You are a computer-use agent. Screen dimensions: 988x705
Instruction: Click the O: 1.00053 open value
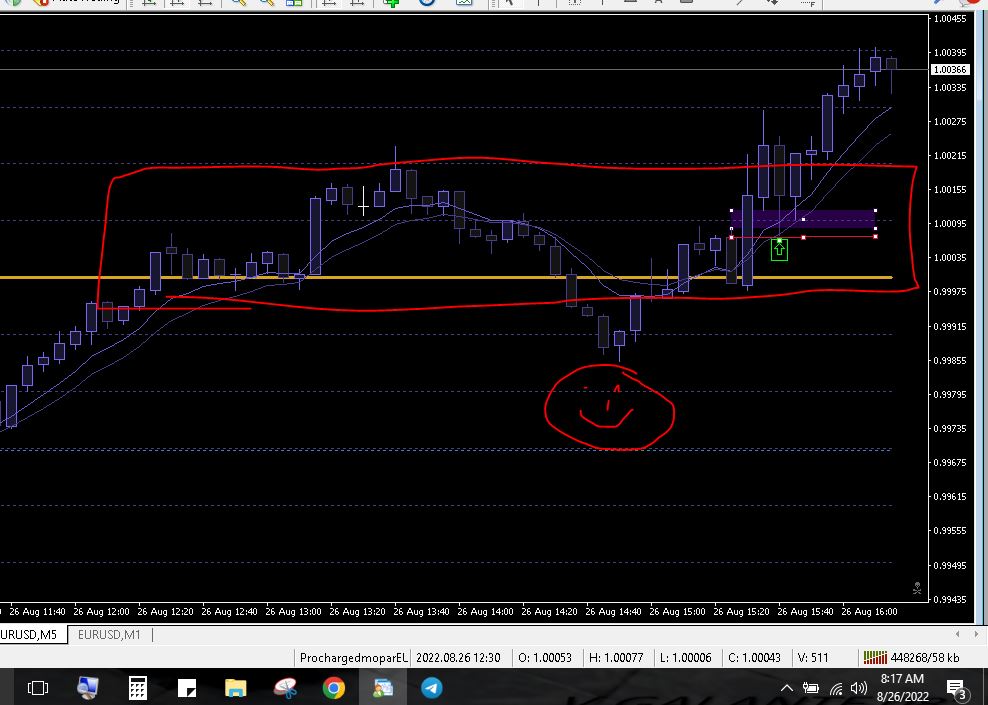545,658
